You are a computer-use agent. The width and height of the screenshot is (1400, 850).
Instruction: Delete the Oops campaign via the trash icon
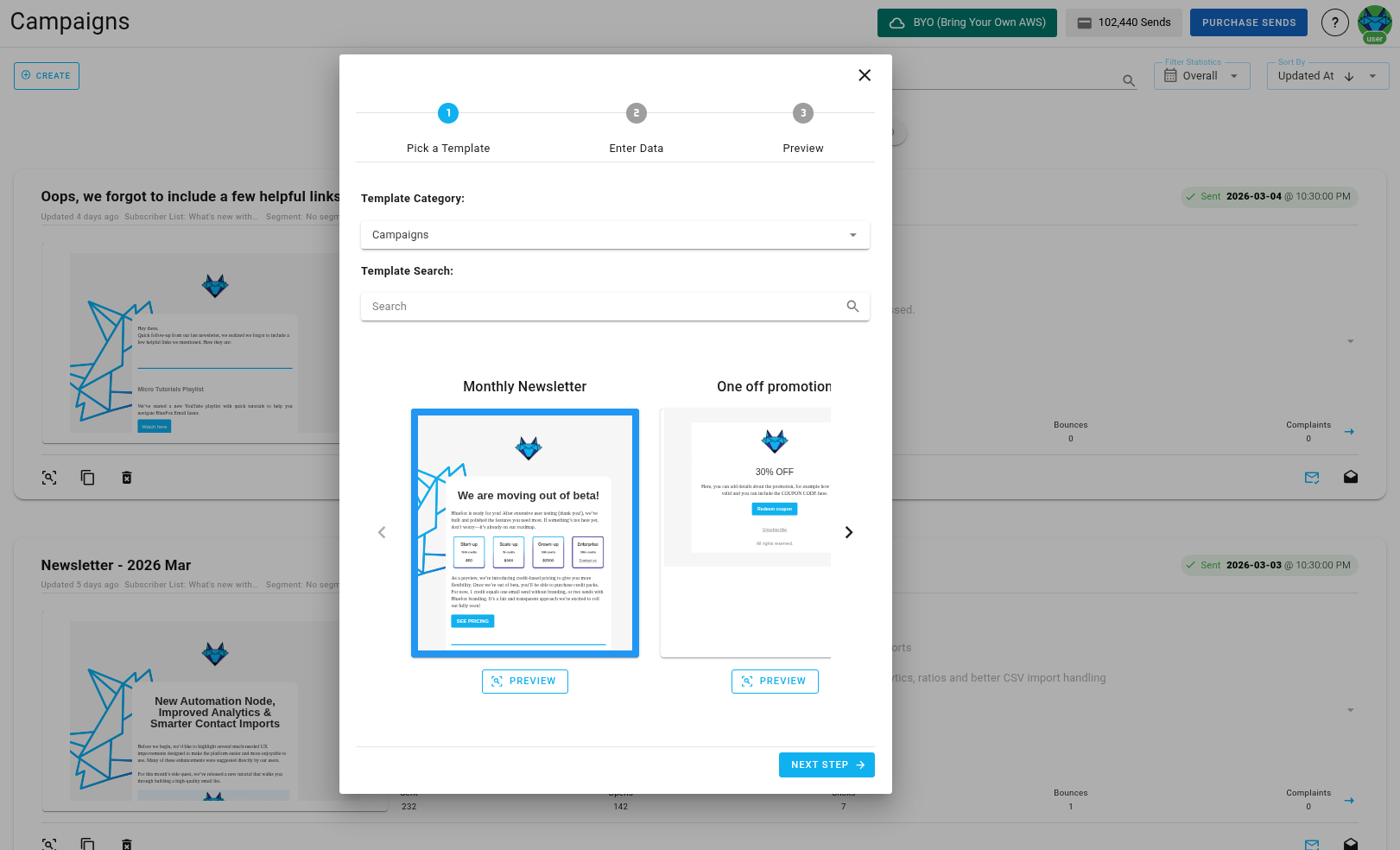point(126,478)
